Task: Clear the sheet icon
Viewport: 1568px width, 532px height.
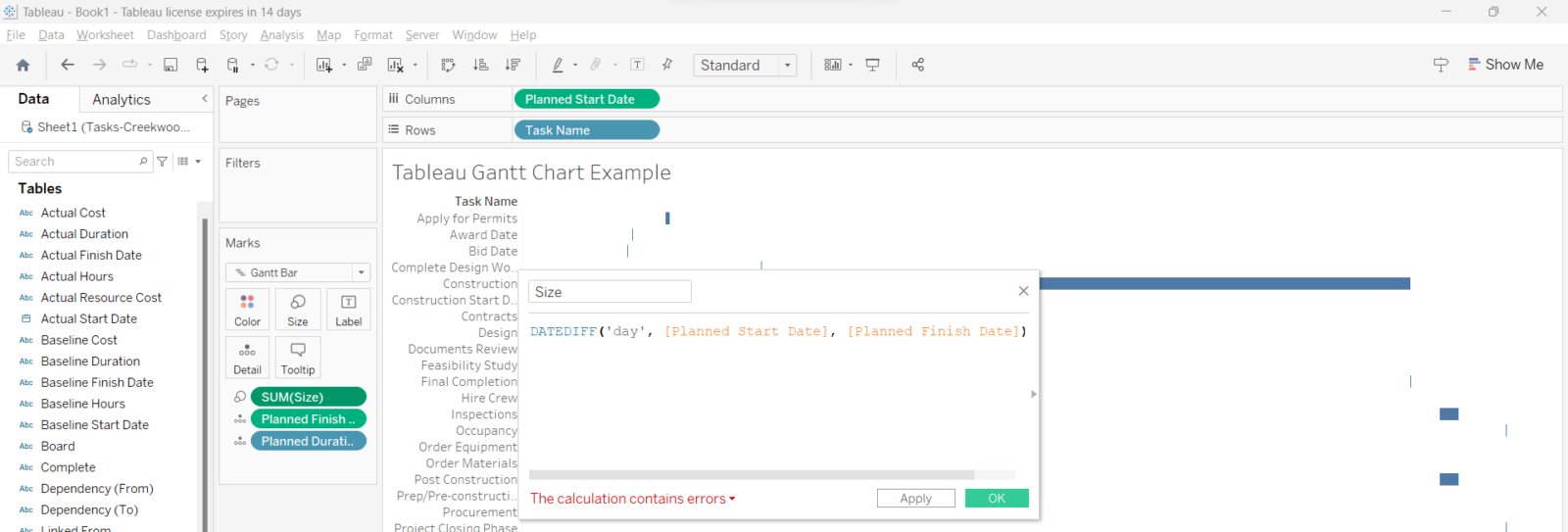Action: (x=395, y=65)
